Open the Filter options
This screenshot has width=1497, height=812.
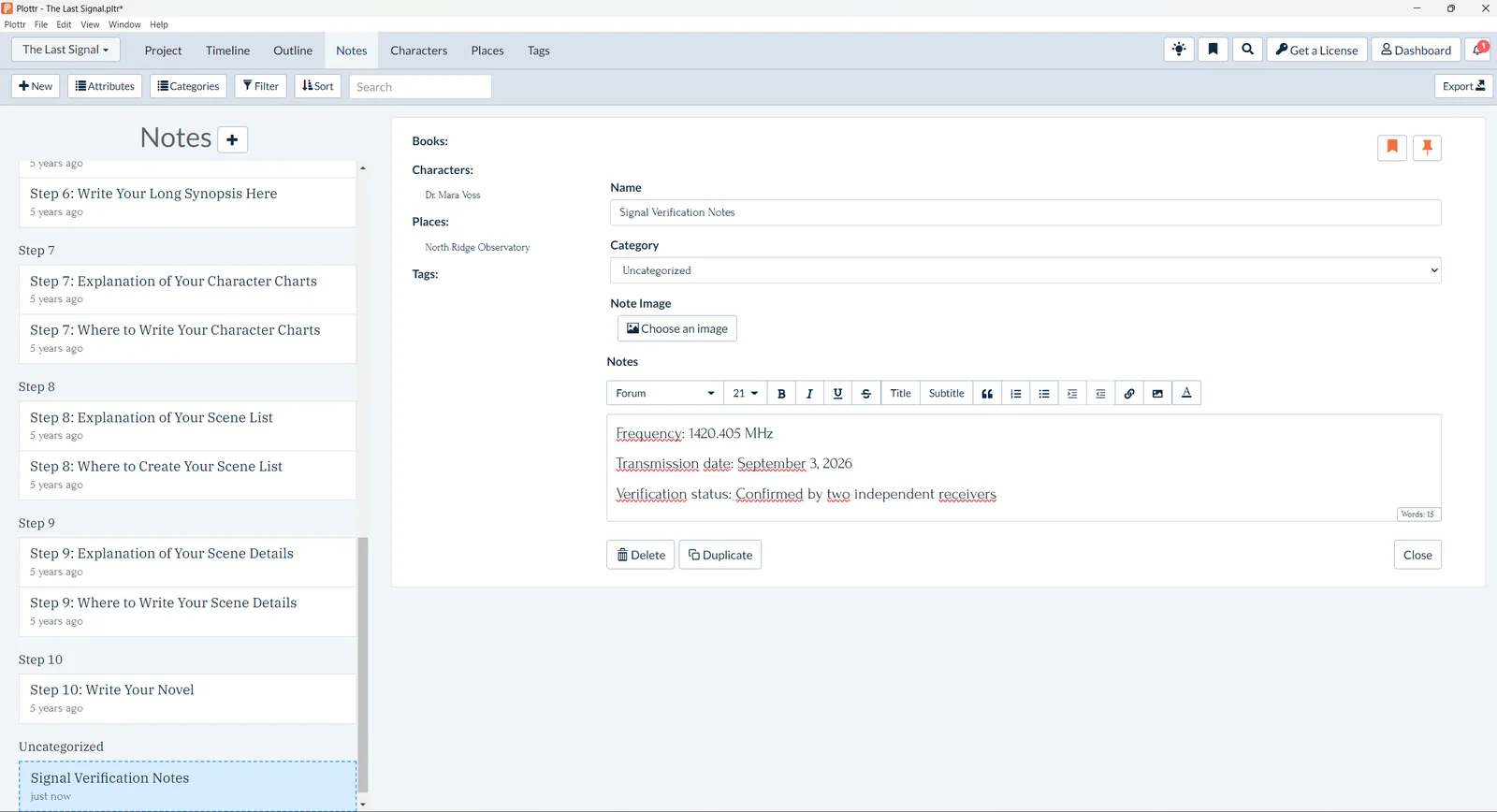point(260,86)
